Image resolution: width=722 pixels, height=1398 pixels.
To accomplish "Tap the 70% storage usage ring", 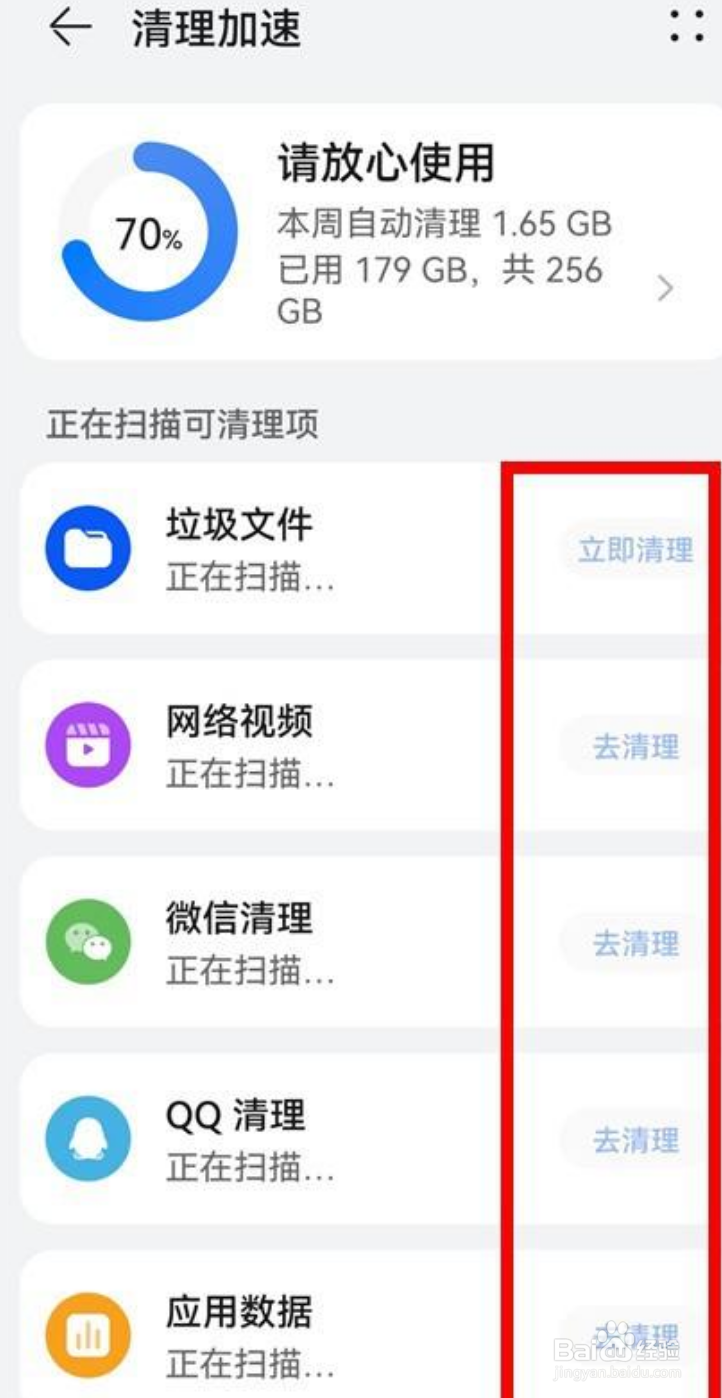I will pyautogui.click(x=149, y=233).
